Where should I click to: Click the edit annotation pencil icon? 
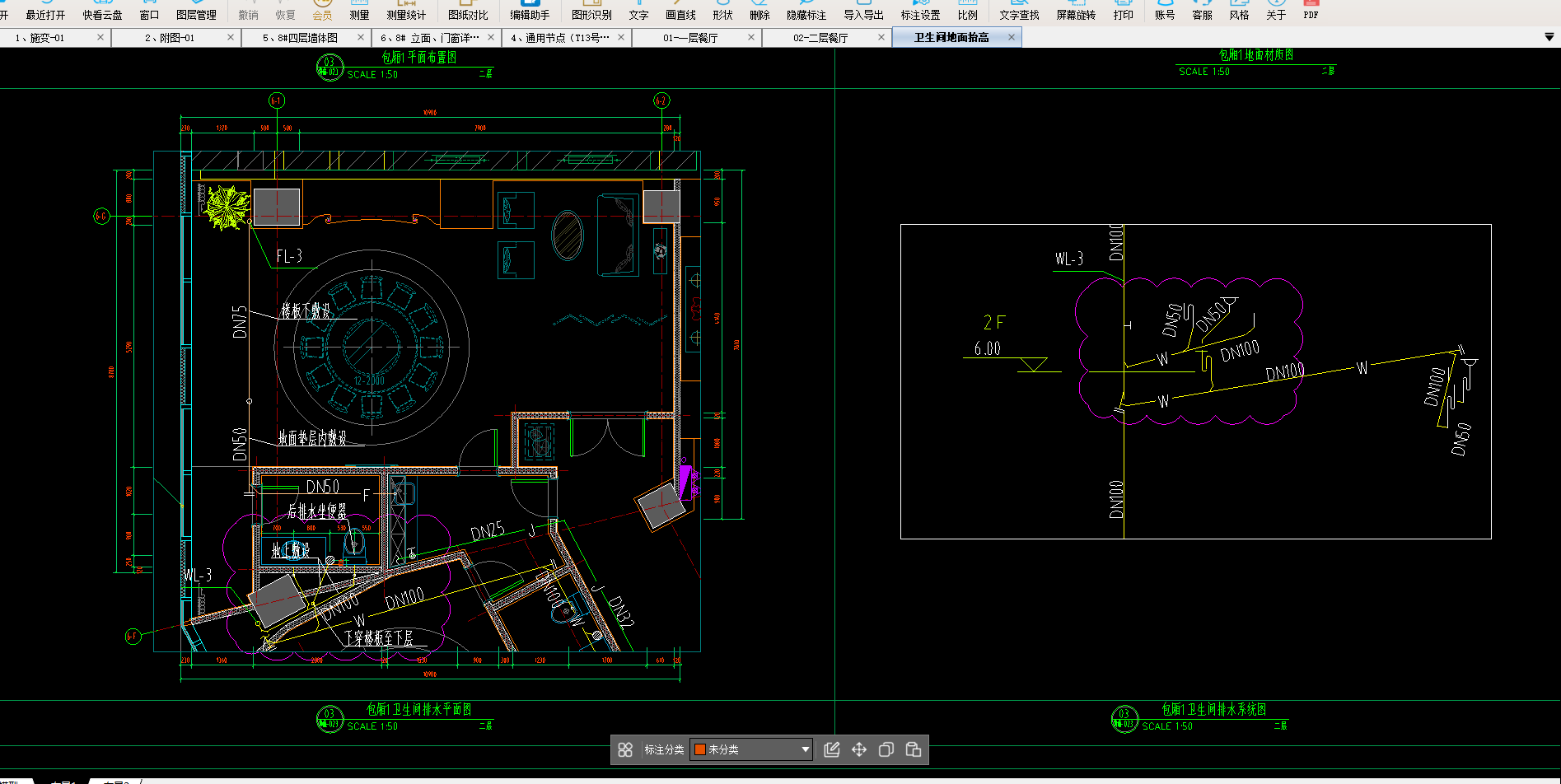click(x=832, y=749)
